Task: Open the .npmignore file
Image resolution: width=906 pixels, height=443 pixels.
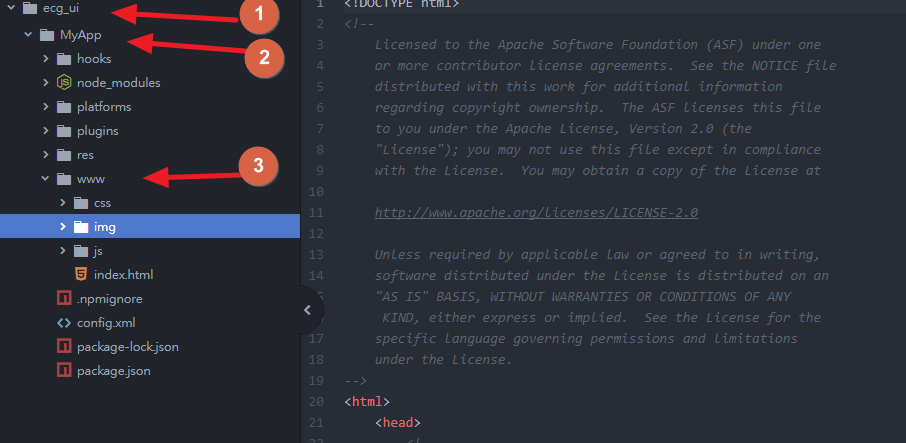Action: (x=109, y=299)
